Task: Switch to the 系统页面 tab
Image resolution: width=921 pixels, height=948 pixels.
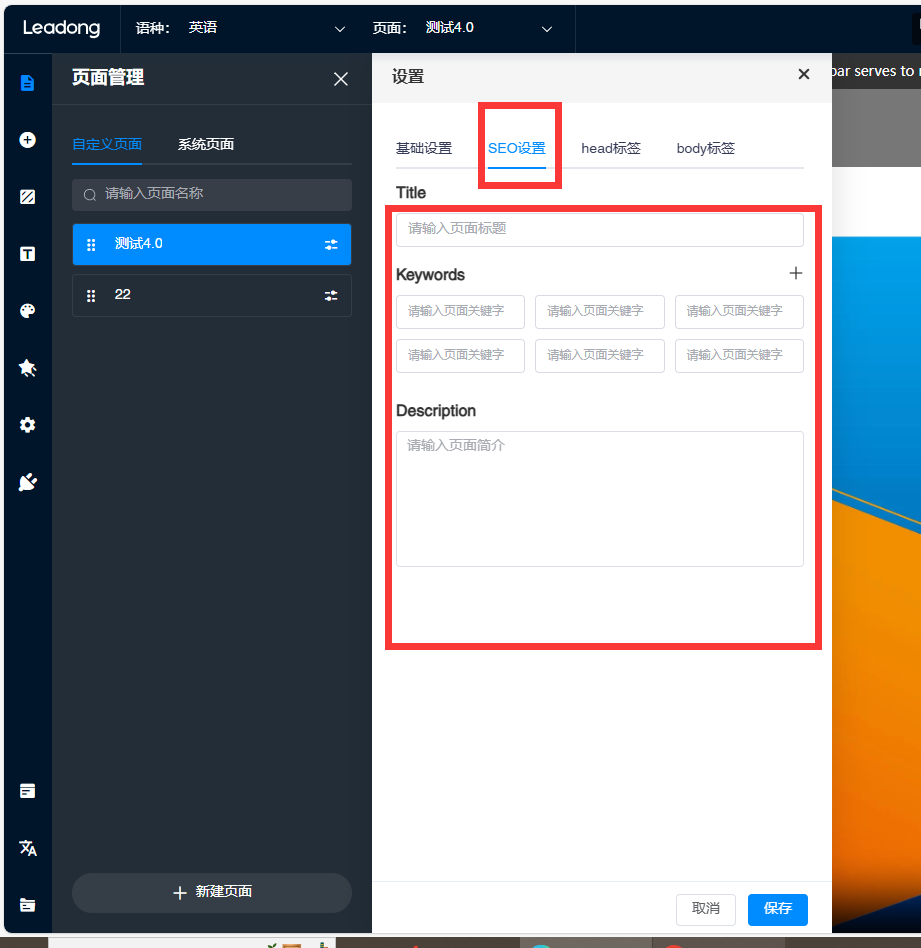Action: tap(206, 144)
